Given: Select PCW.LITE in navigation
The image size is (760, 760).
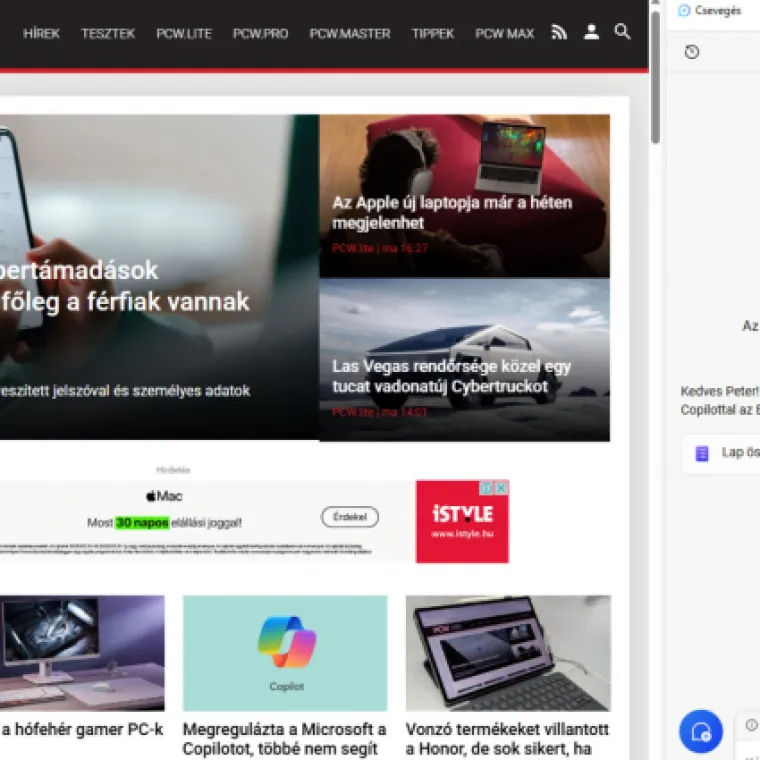Looking at the screenshot, I should (184, 33).
